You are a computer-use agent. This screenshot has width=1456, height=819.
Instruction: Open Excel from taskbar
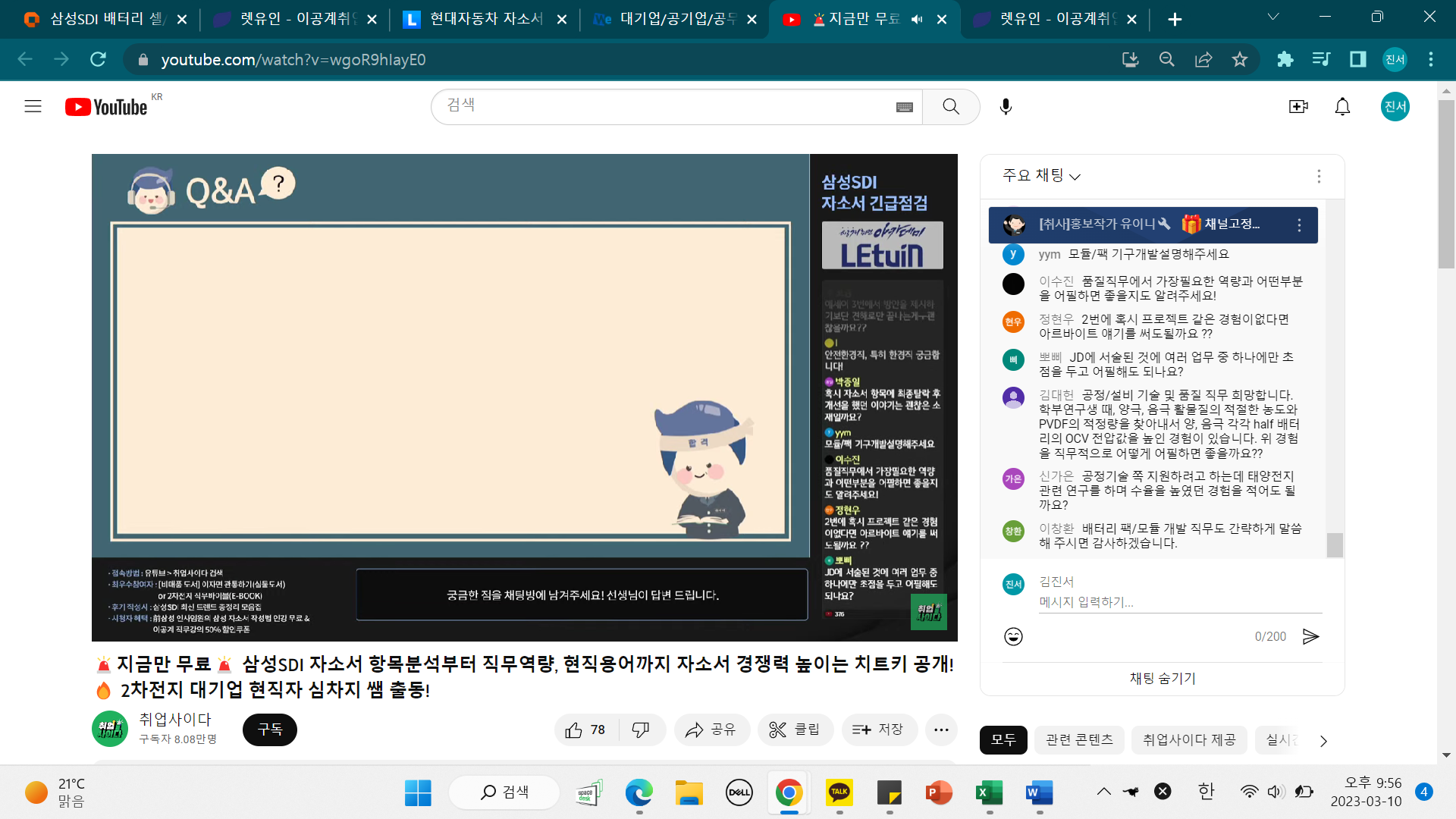(x=989, y=792)
